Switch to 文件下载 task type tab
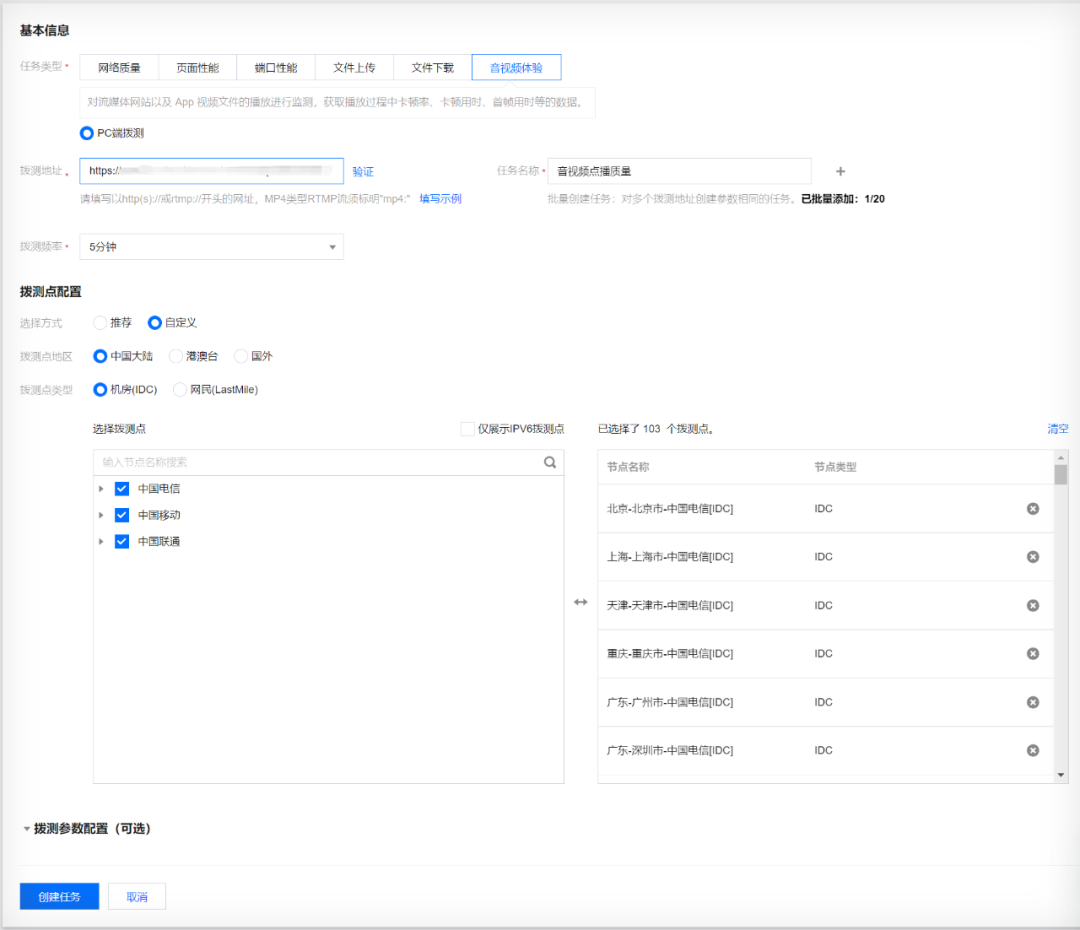 pos(432,68)
